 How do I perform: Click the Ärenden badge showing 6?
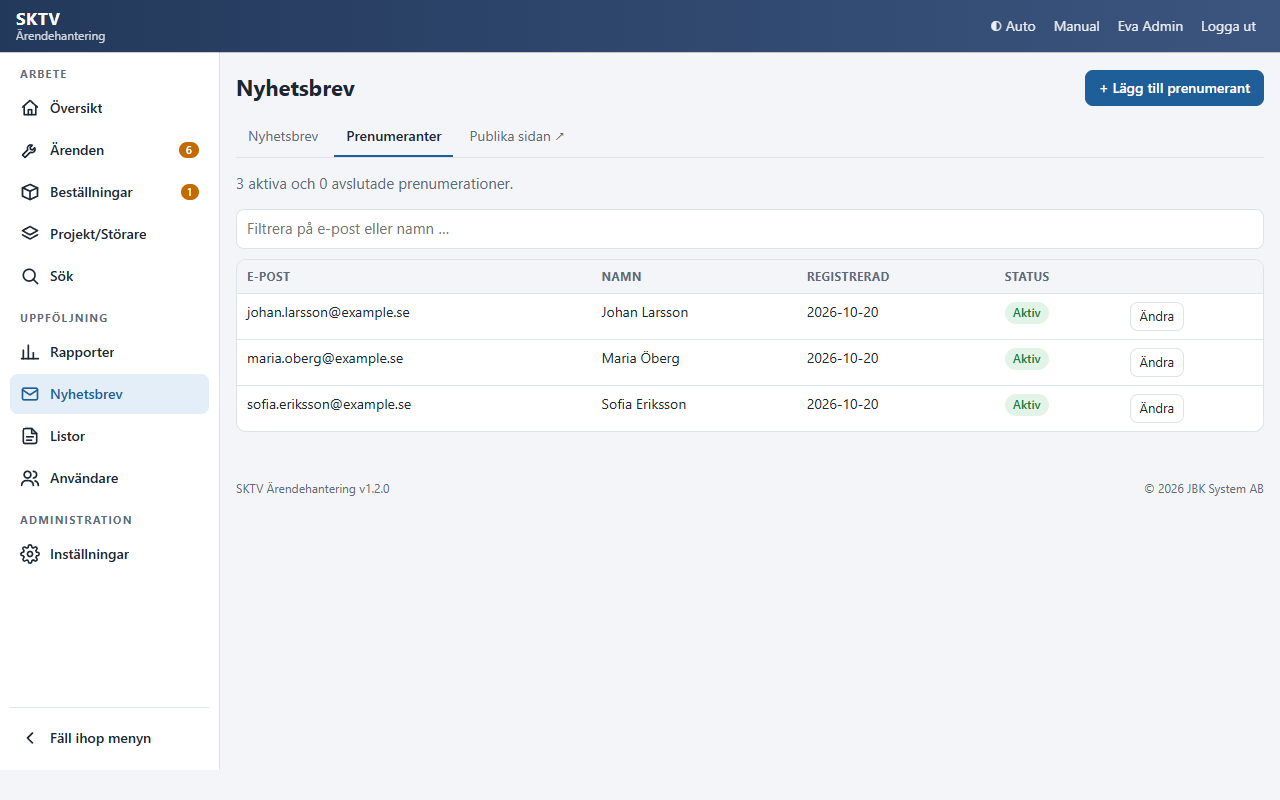point(189,150)
